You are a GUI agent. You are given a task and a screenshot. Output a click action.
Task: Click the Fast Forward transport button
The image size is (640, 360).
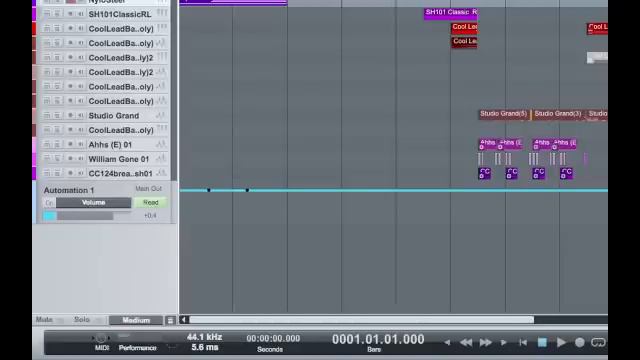485,342
